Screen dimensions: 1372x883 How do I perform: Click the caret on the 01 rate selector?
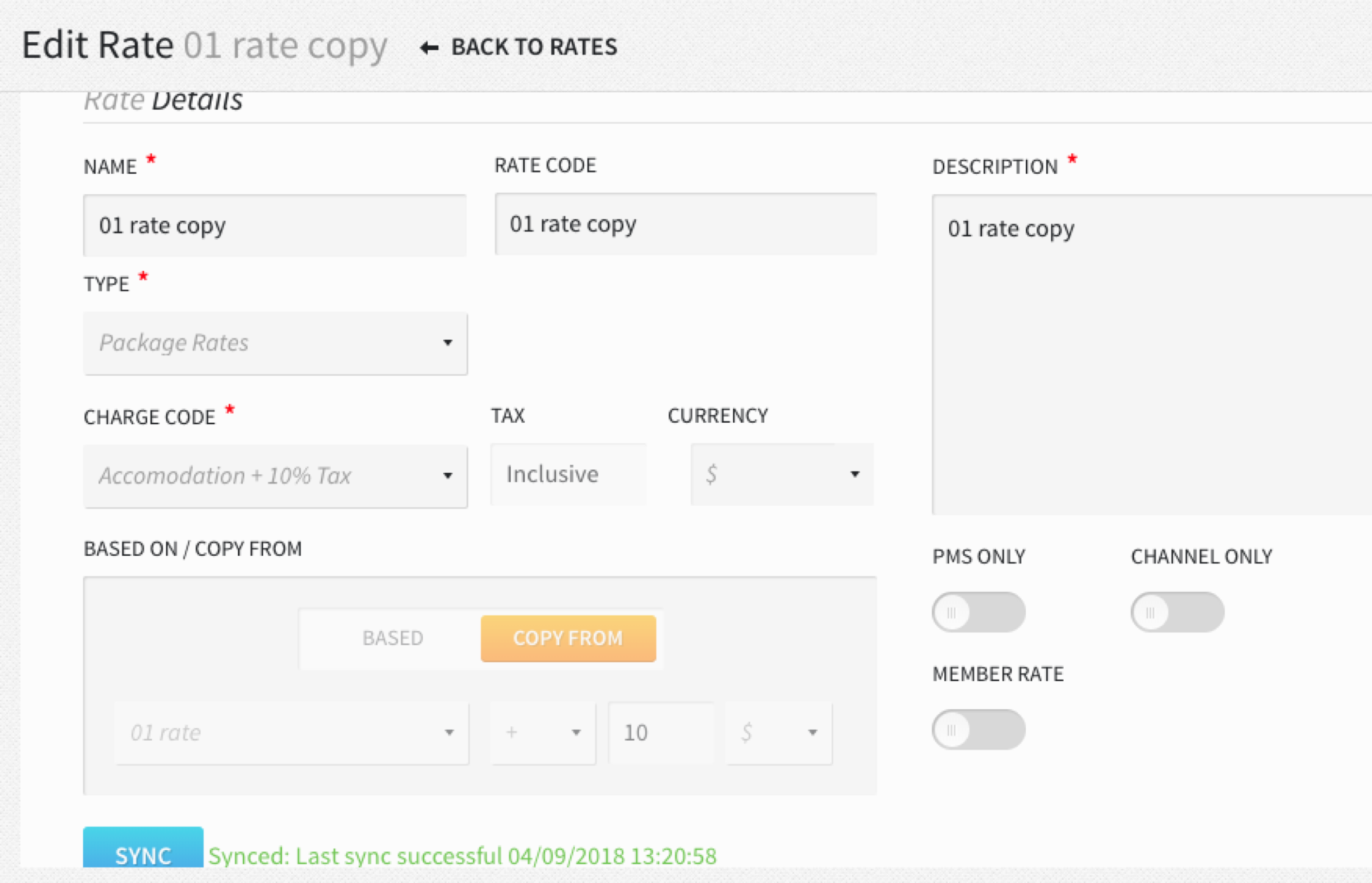point(449,732)
